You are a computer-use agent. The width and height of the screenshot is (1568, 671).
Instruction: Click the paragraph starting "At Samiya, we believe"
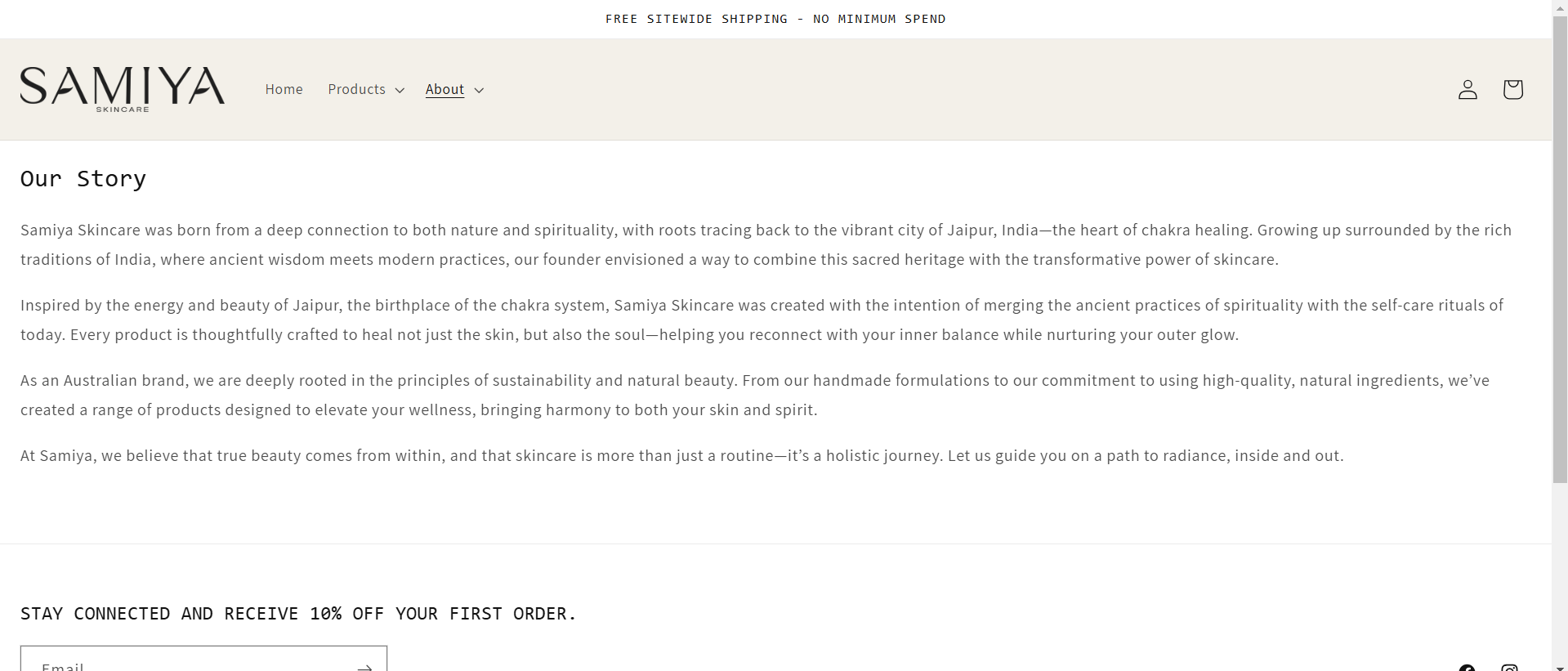[x=681, y=455]
